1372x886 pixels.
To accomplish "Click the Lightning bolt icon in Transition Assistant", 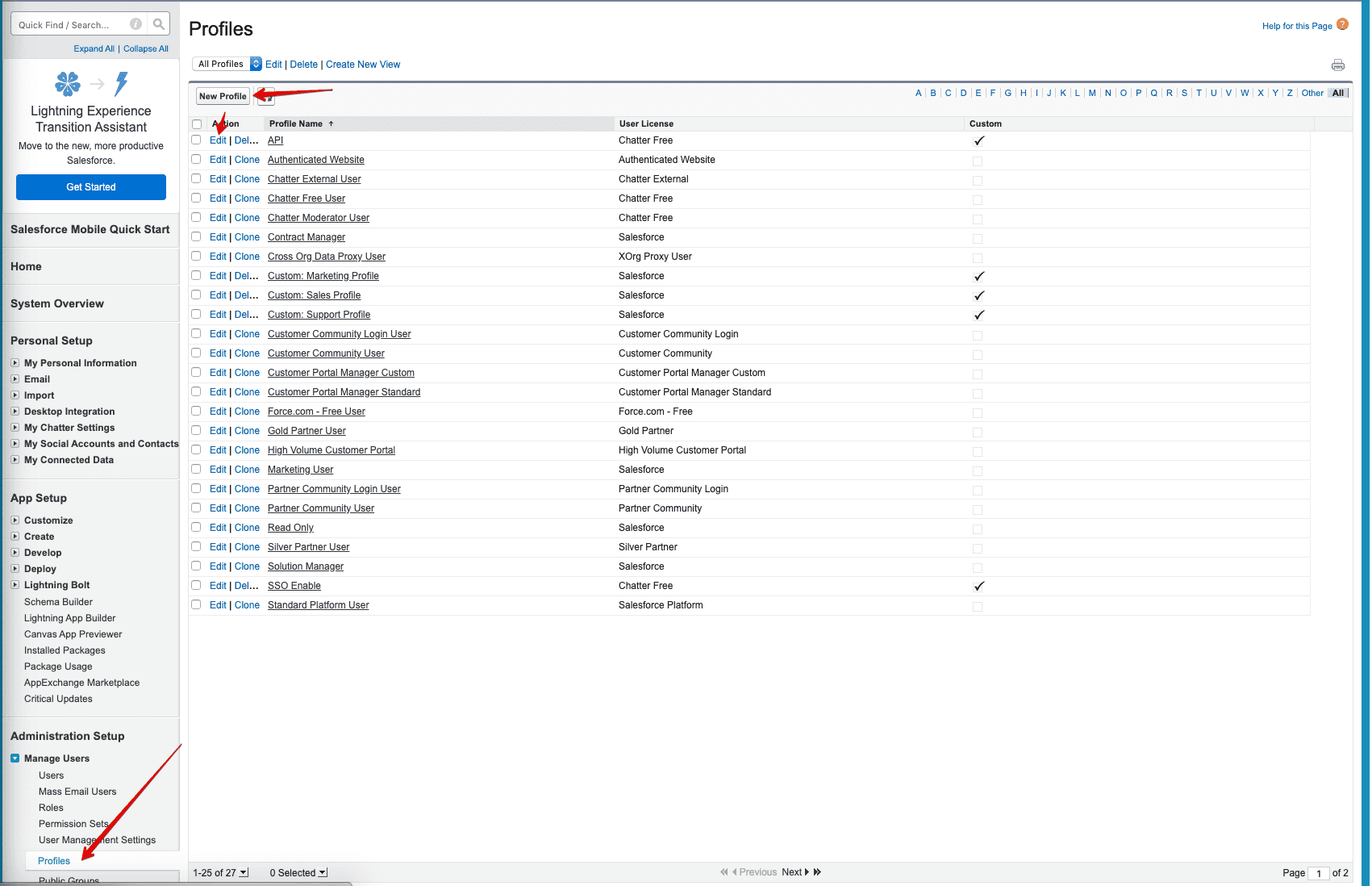I will (122, 83).
